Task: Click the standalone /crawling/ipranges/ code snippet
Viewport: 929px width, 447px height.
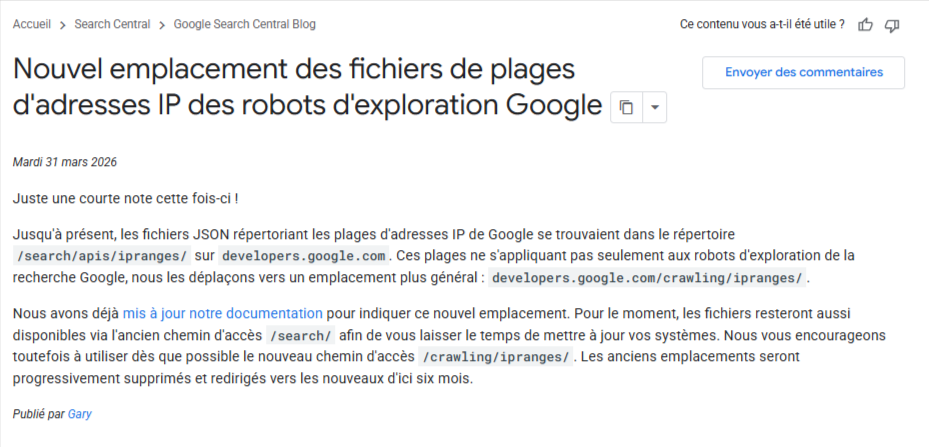Action: [496, 357]
